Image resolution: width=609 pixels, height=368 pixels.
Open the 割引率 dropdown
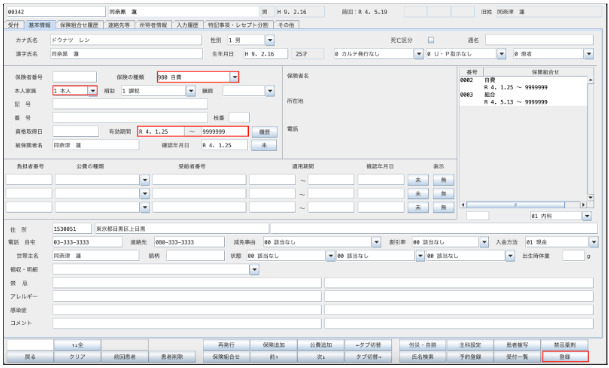tap(484, 242)
